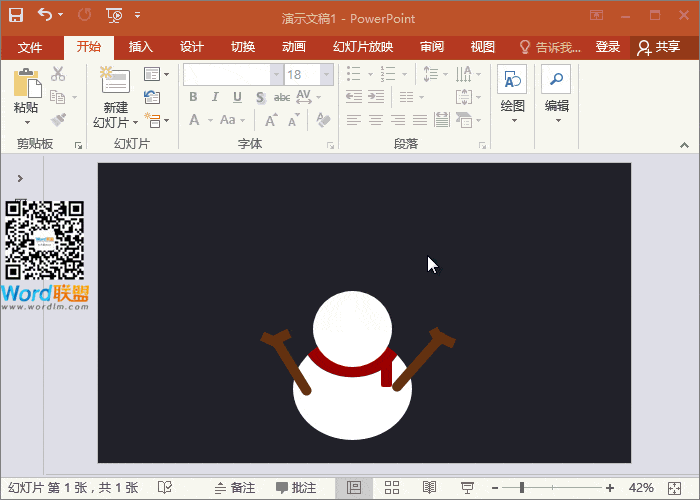This screenshot has width=700, height=500.
Task: Toggle Normal view button in the status bar
Action: (x=353, y=487)
